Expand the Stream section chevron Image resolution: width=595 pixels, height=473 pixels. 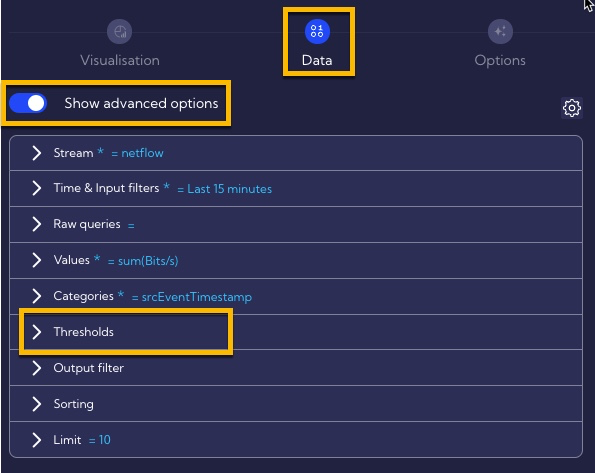pyautogui.click(x=36, y=153)
